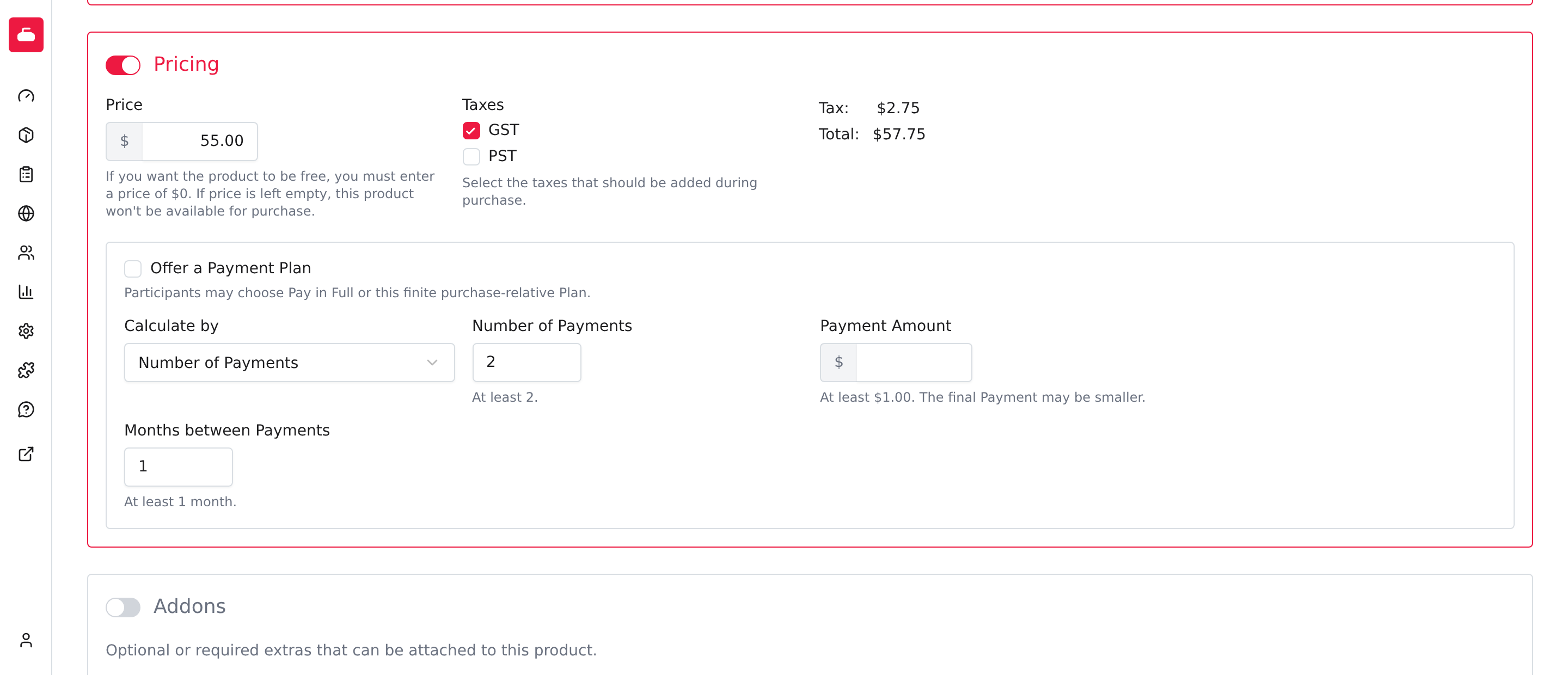Click the Addons section heading

(189, 606)
